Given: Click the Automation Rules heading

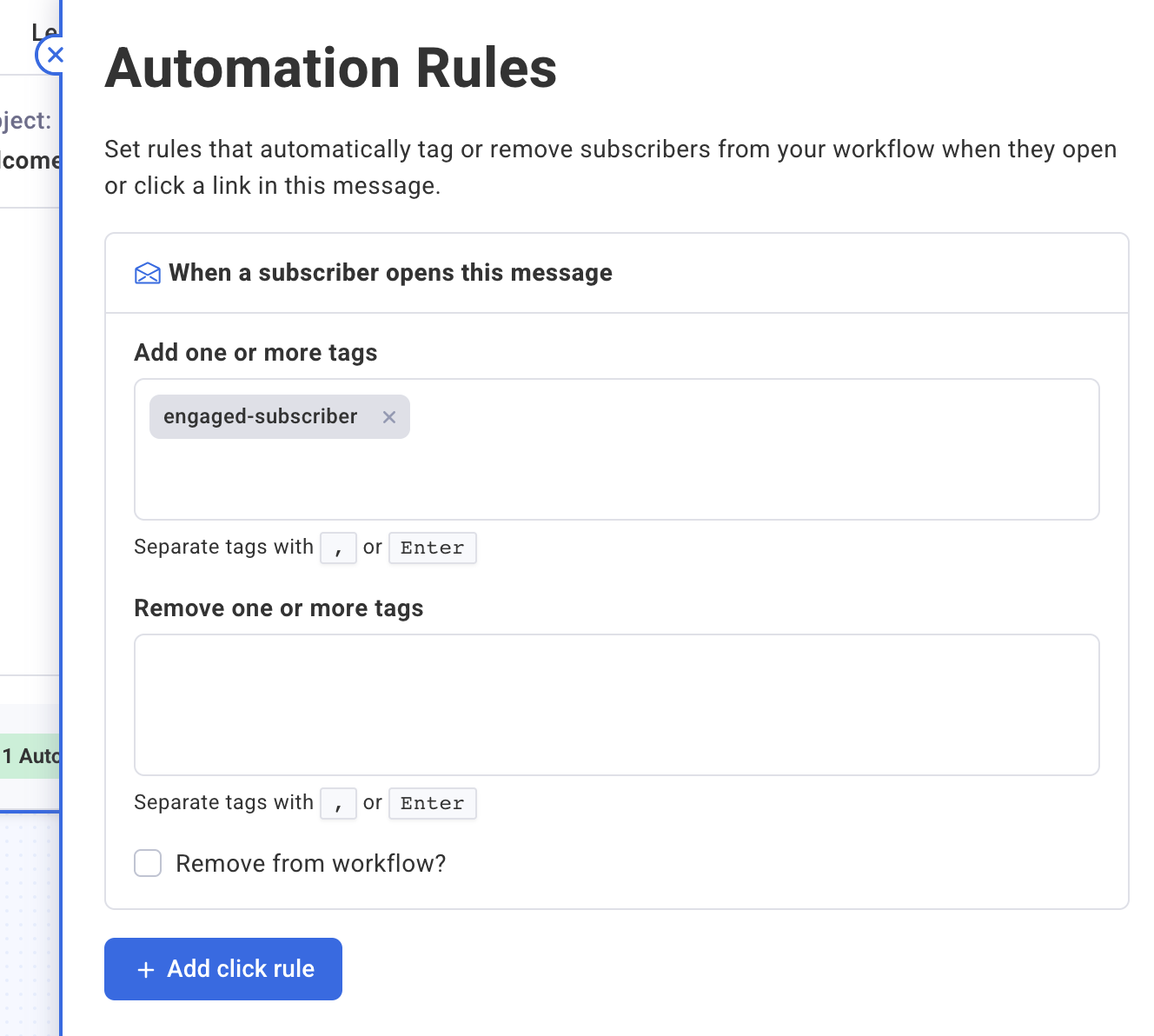Looking at the screenshot, I should click(x=330, y=69).
